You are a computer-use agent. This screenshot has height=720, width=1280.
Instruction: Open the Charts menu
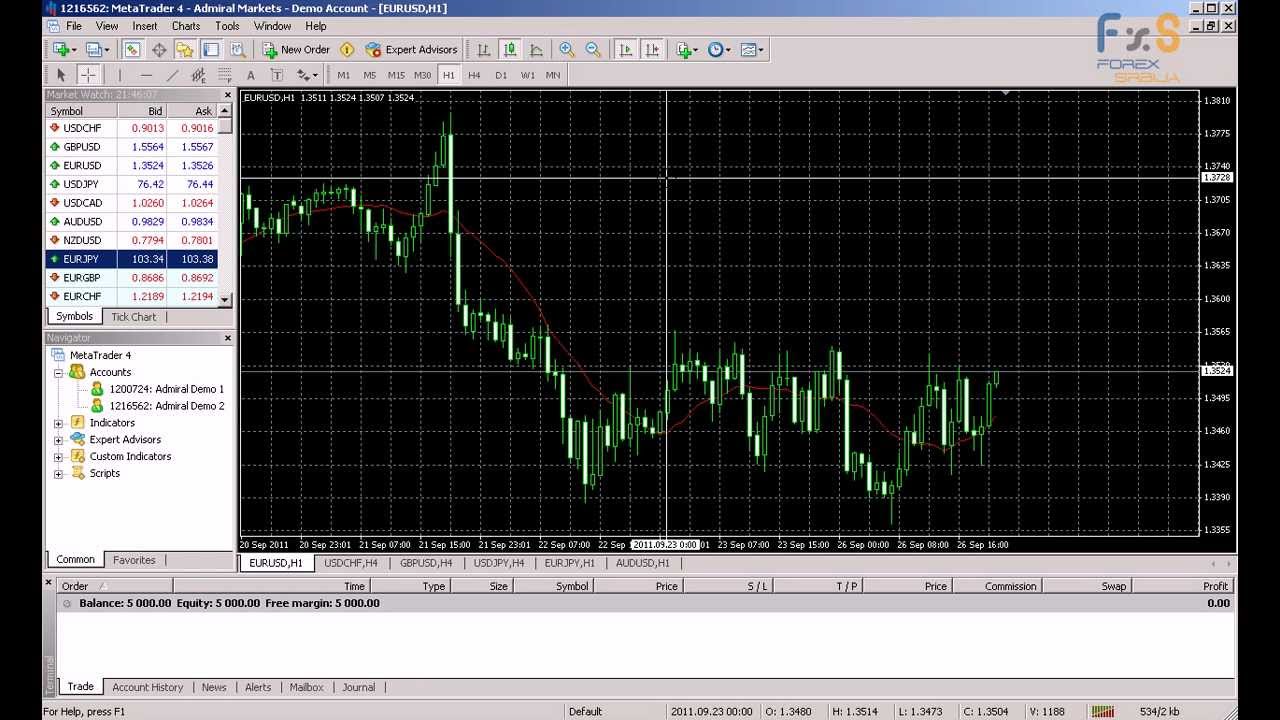(186, 26)
